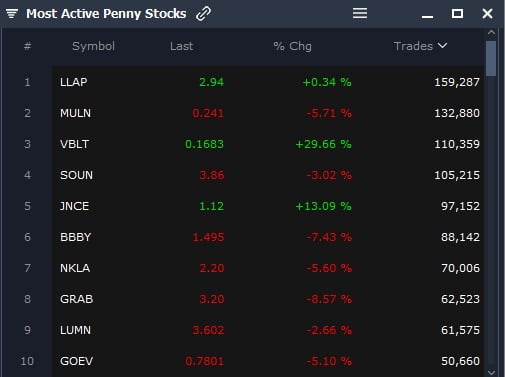
Task: Select the BBBY symbol row
Action: [x=268, y=237]
